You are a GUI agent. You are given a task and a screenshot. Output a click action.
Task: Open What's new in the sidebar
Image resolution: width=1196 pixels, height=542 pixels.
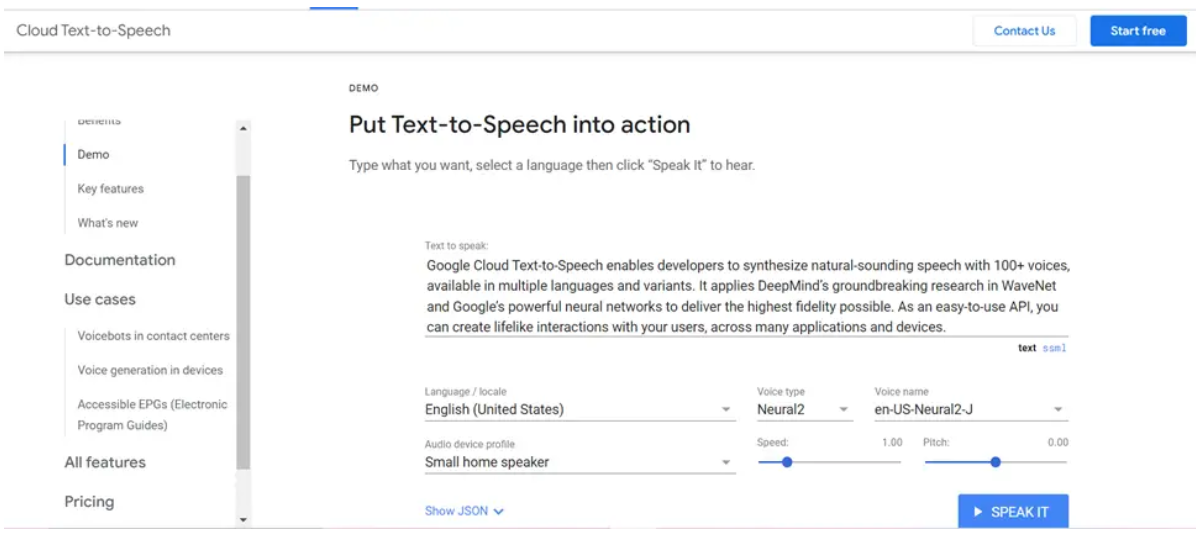pos(108,223)
